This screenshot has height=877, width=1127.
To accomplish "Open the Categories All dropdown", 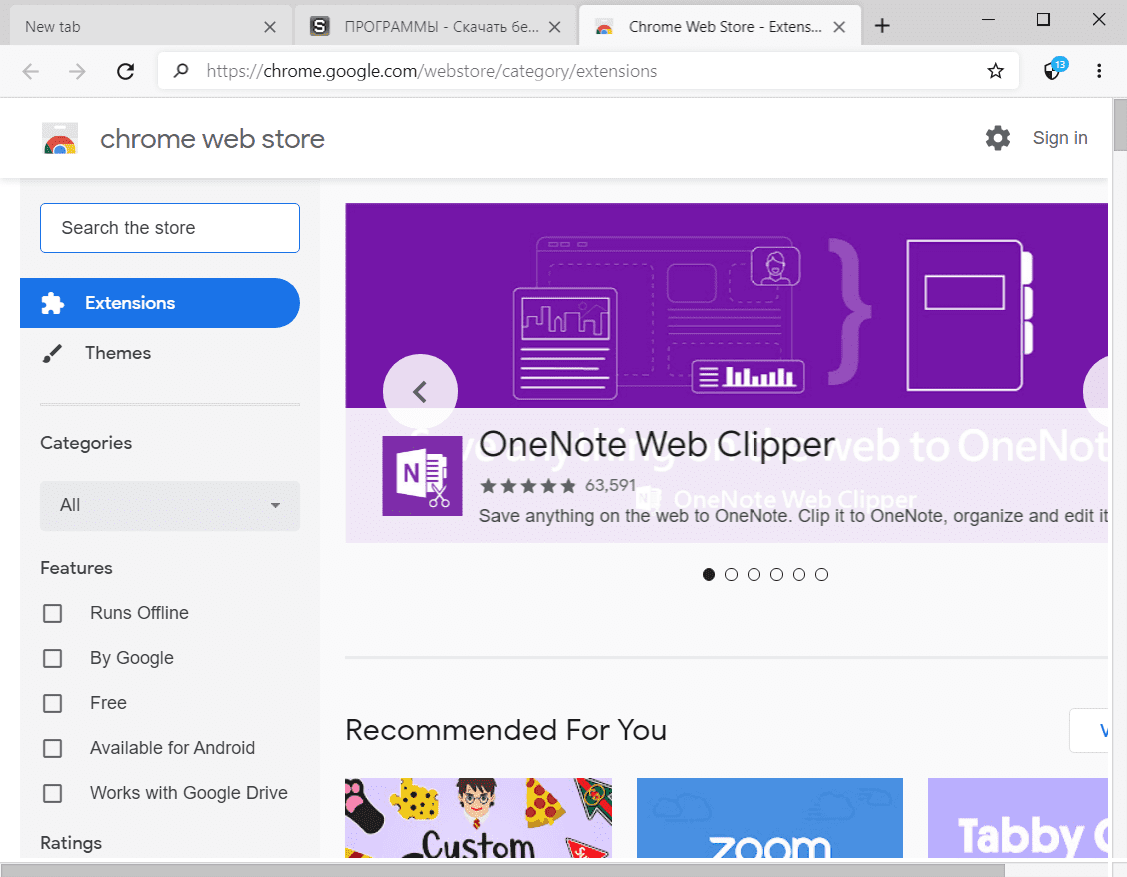I will [x=170, y=505].
